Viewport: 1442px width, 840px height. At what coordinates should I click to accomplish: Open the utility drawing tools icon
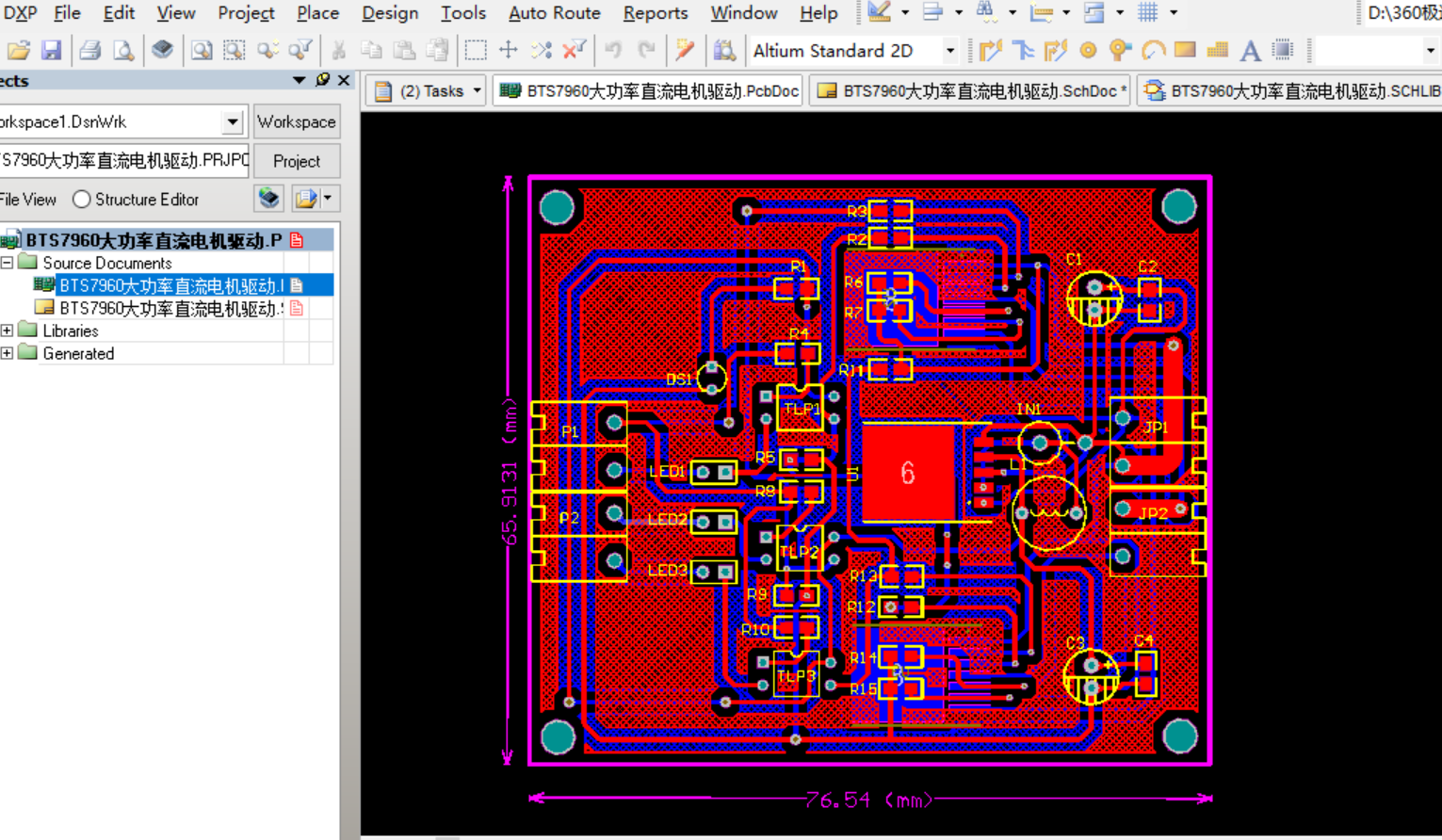(x=879, y=12)
